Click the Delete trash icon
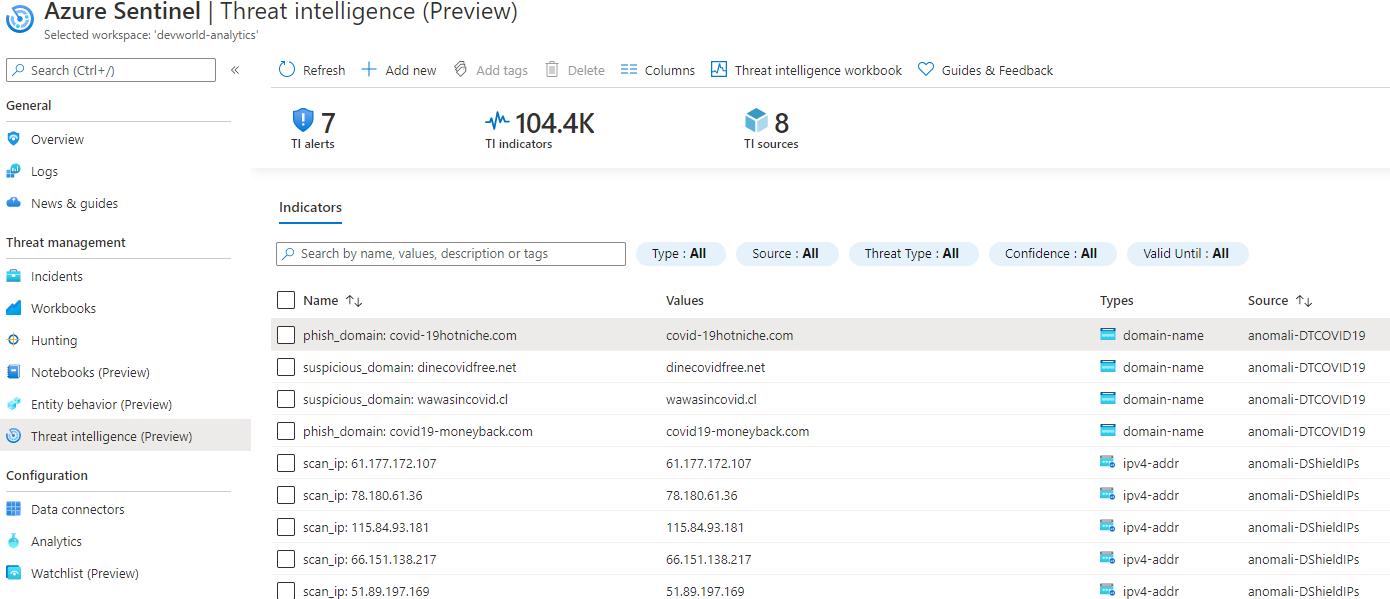Image resolution: width=1390 pixels, height=599 pixels. tap(552, 69)
